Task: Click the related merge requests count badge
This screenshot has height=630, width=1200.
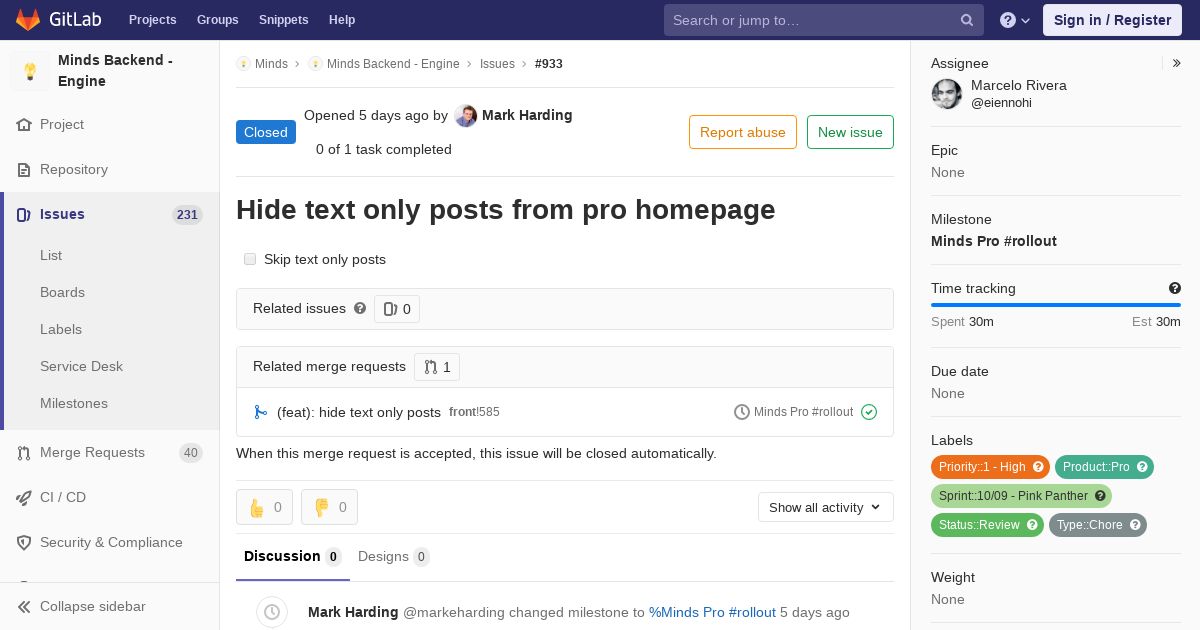Action: point(437,367)
